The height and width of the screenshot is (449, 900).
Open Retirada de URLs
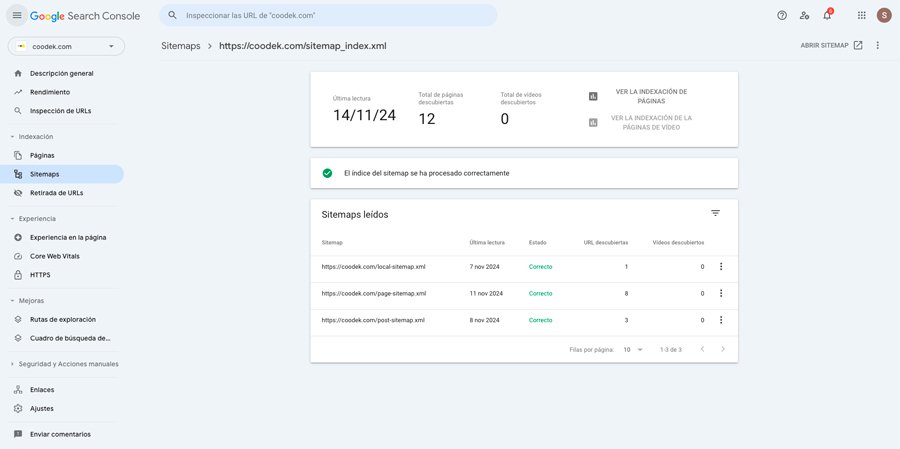62,193
